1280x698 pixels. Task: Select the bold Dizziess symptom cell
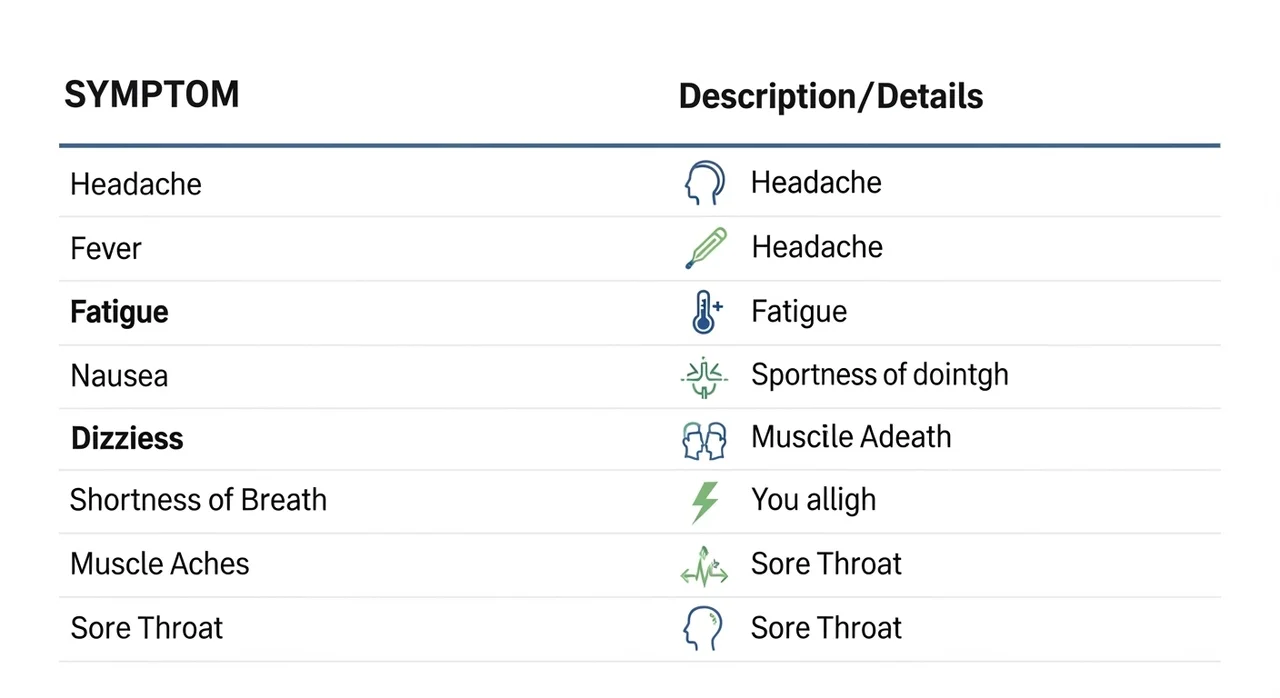click(127, 439)
